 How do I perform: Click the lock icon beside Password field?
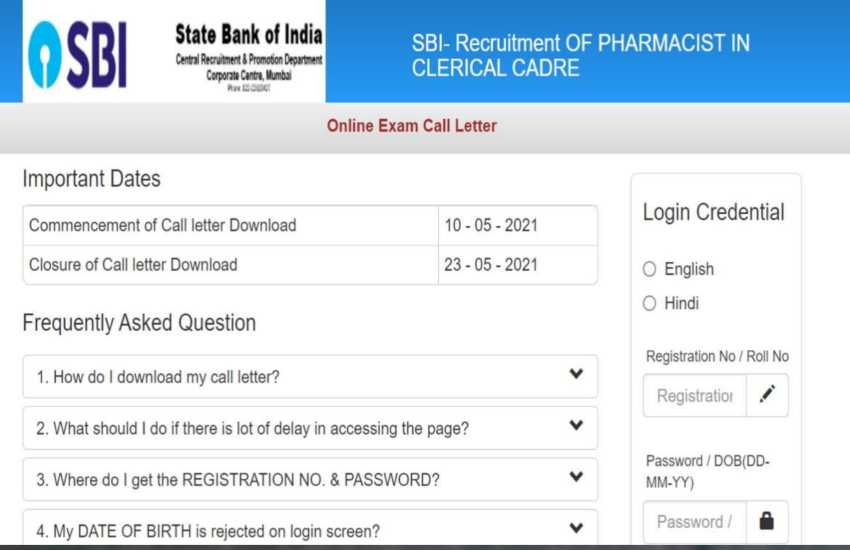[x=767, y=521]
